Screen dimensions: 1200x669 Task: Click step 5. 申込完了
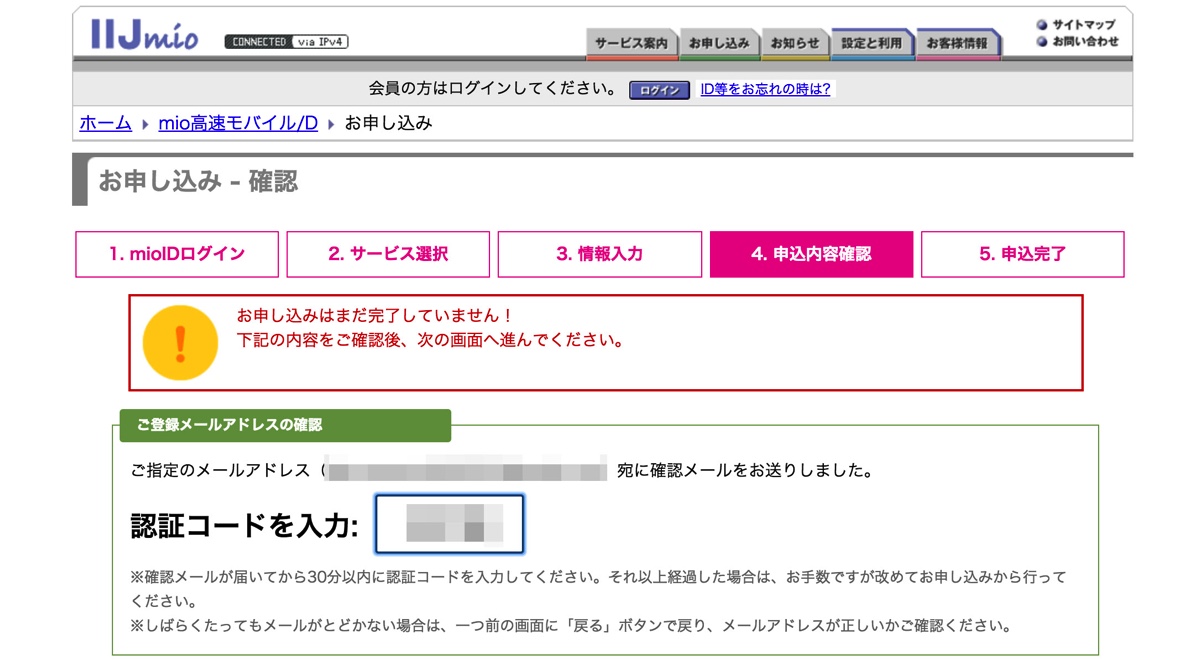click(x=1022, y=254)
